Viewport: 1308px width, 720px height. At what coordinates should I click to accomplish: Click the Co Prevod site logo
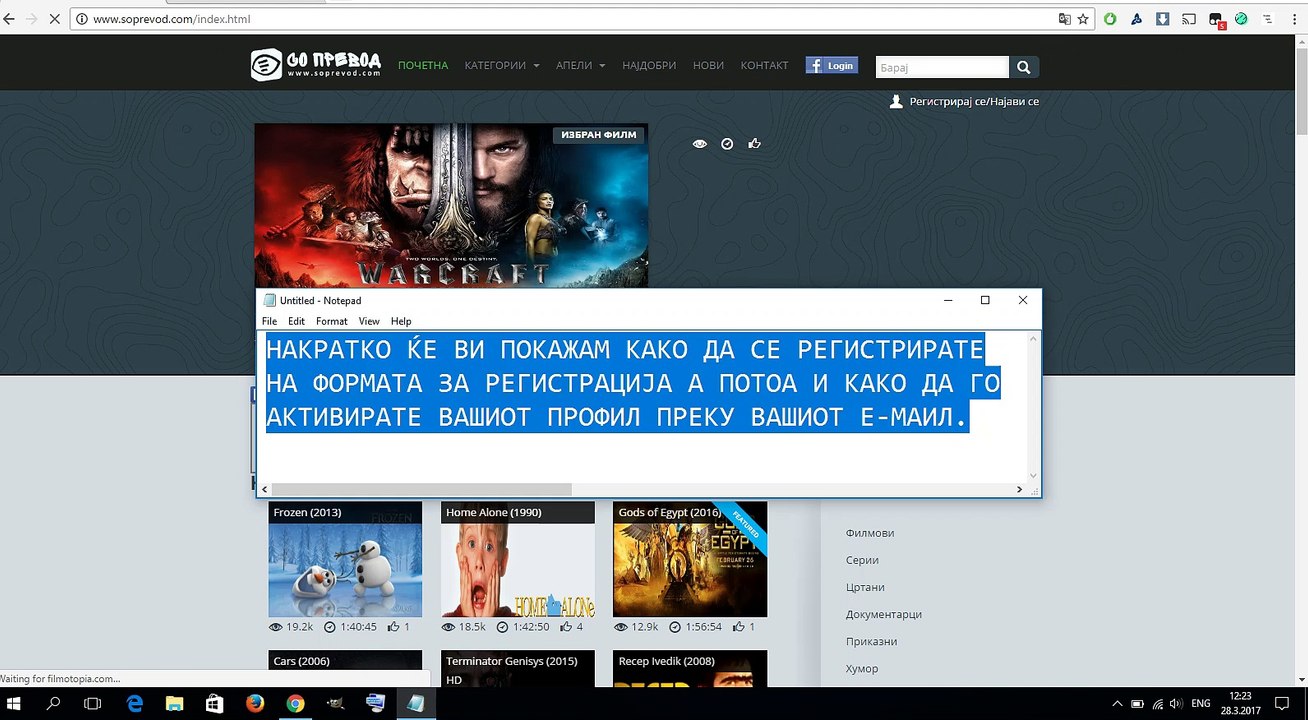[315, 65]
